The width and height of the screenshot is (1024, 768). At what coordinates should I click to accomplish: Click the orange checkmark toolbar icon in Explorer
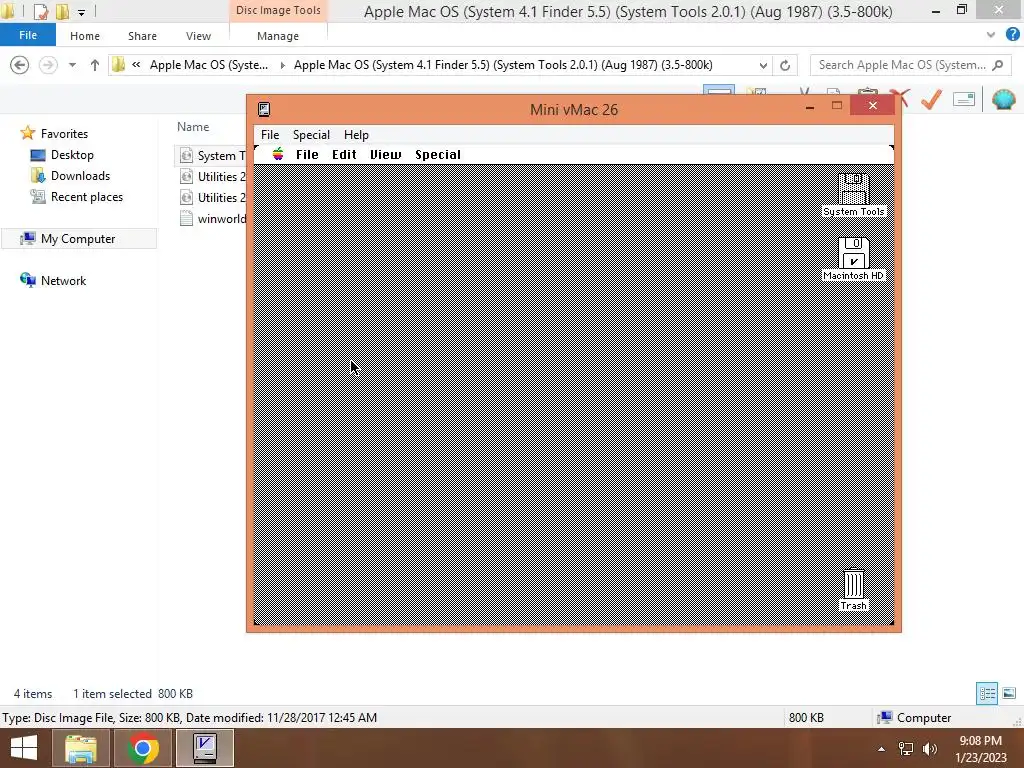tap(931, 99)
